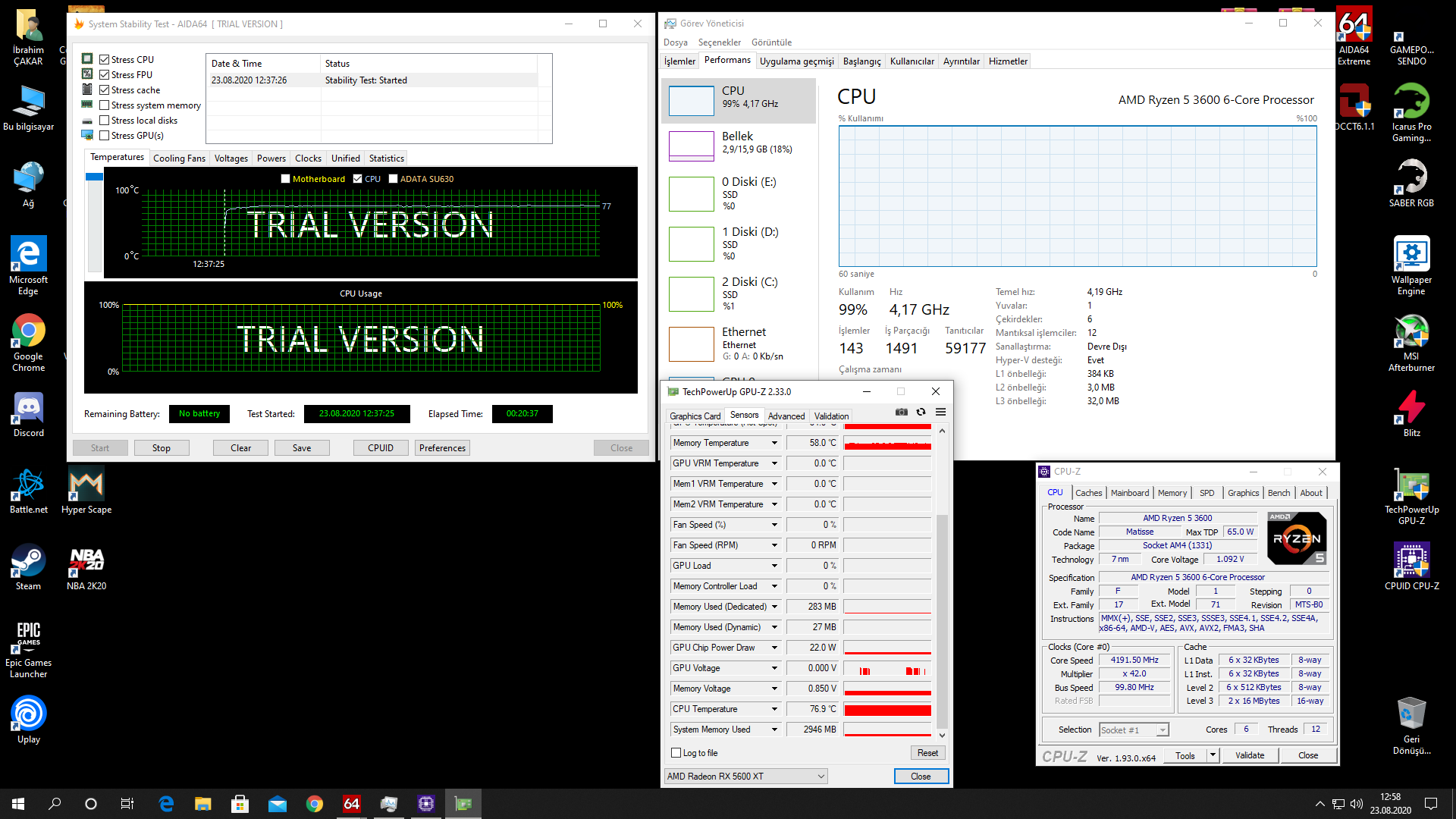Expand GPU VRM Temperature sensor dropdown
This screenshot has height=819, width=1456.
click(774, 463)
